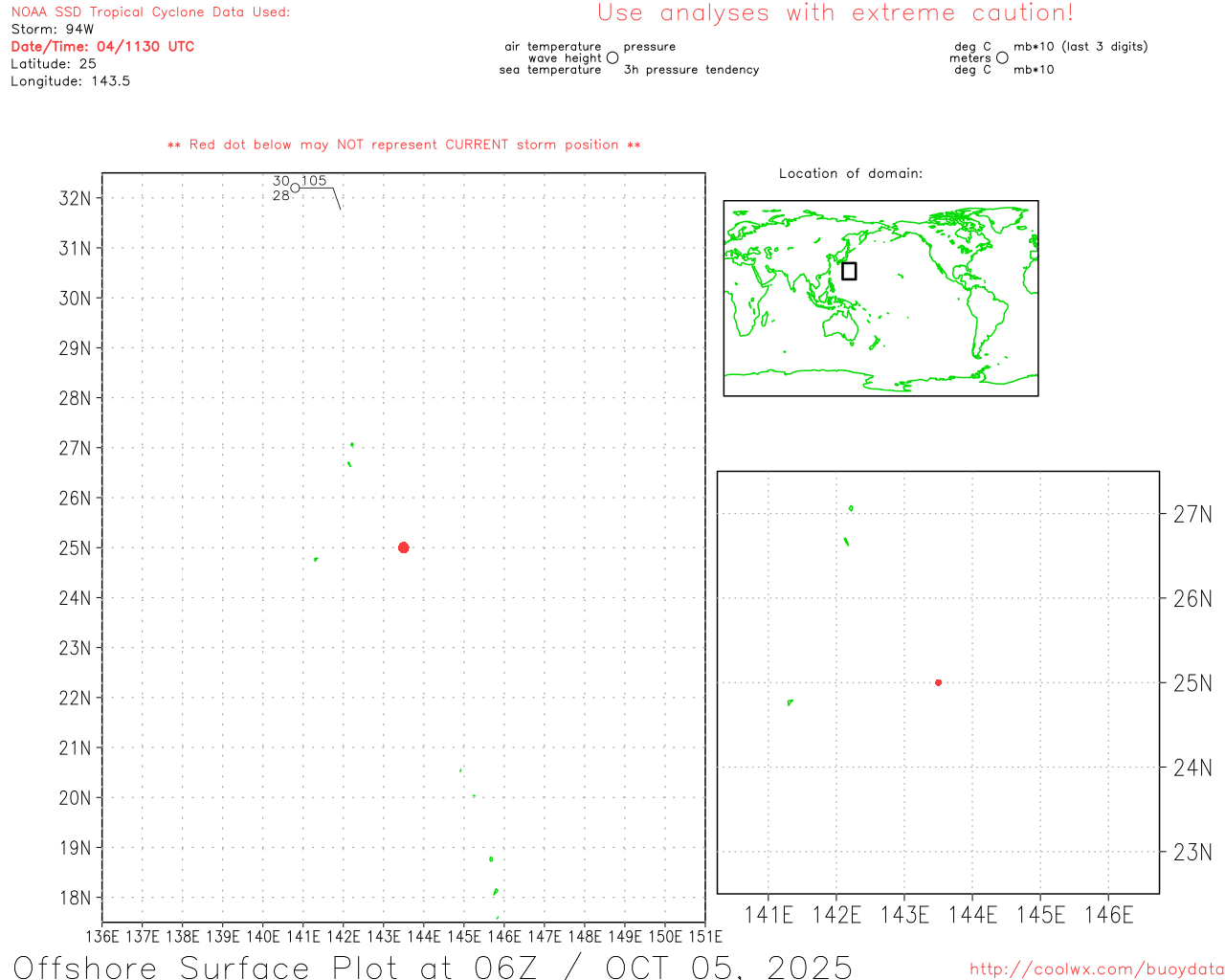Click '146E' label under inset map

pyautogui.click(x=1108, y=916)
